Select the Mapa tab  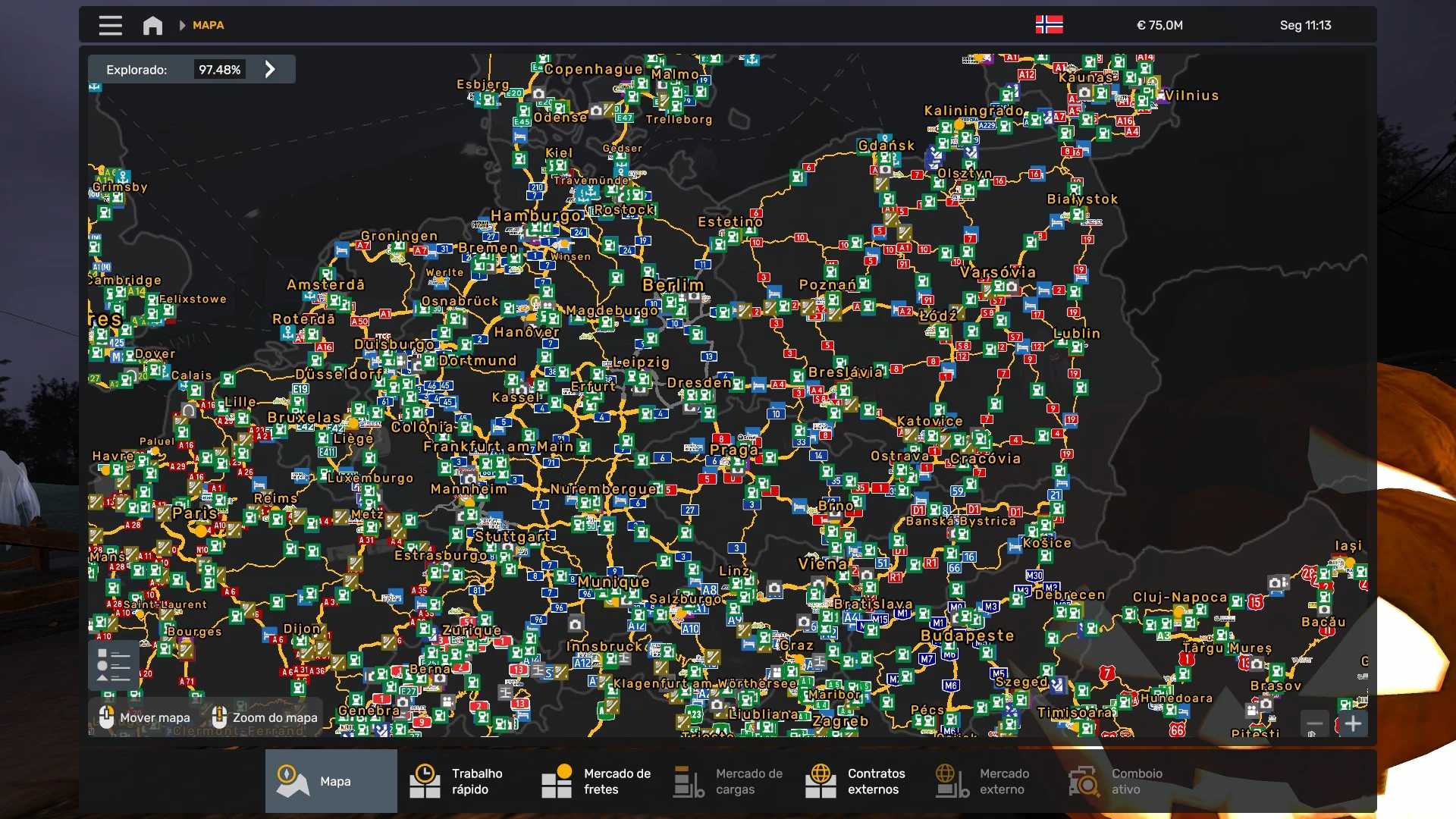(331, 781)
